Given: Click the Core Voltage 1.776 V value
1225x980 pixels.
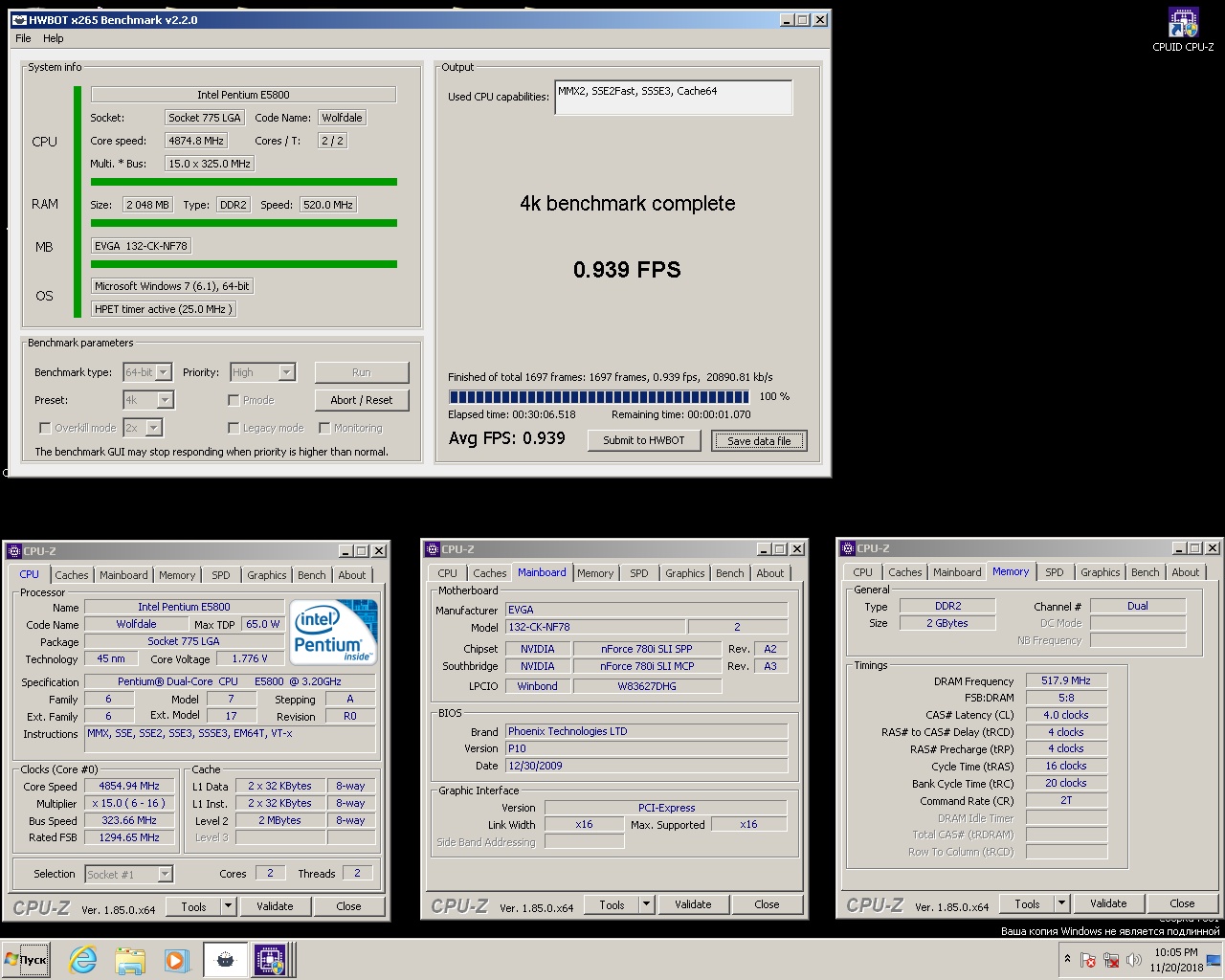Looking at the screenshot, I should click(x=250, y=658).
